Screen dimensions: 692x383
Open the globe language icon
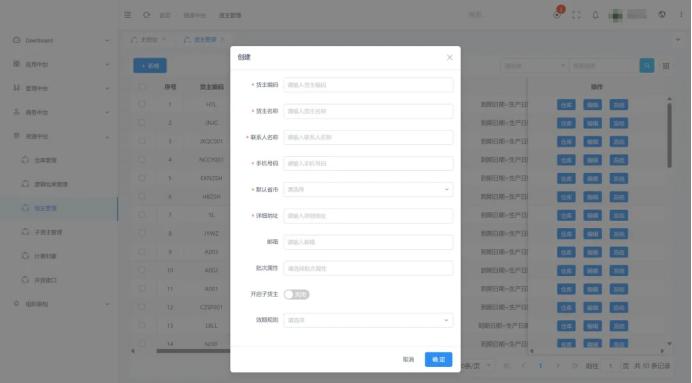coord(662,15)
